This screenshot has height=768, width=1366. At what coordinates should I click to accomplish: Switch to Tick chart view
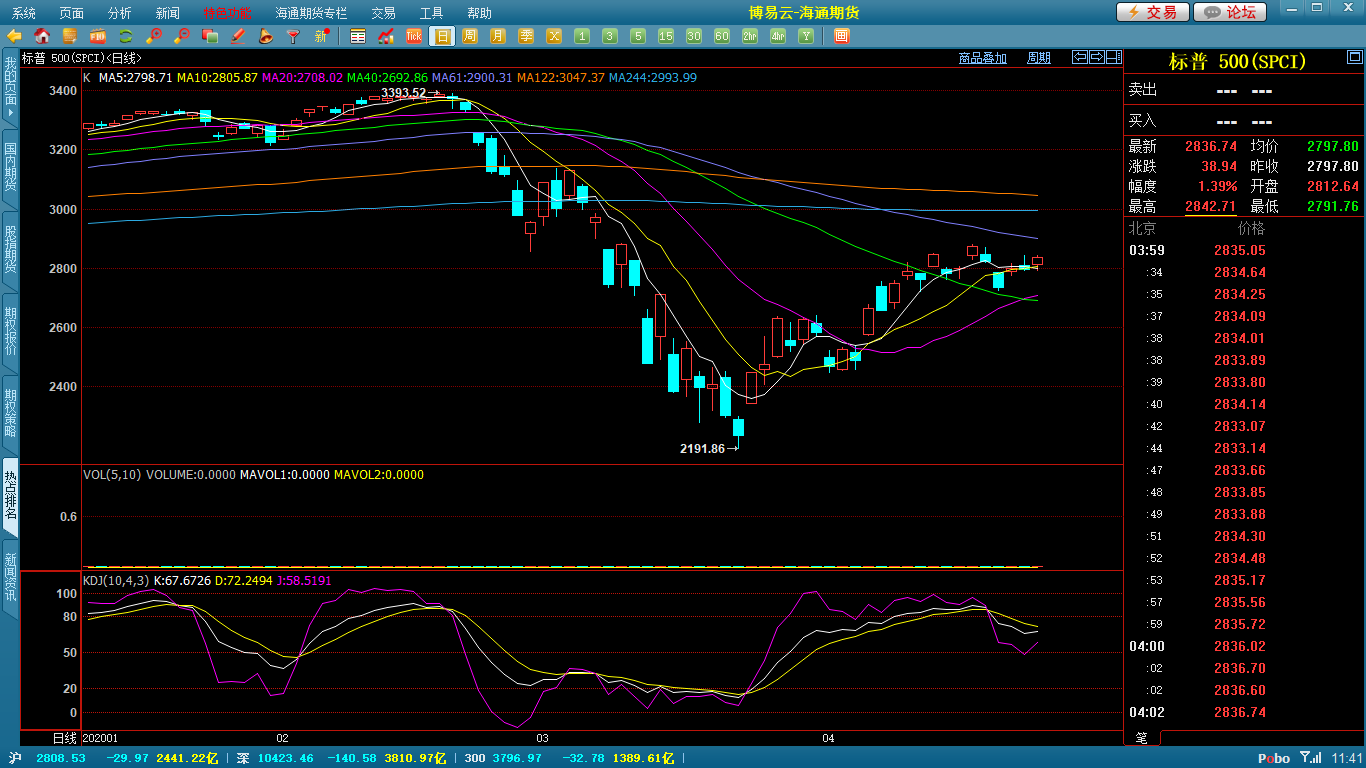tap(414, 36)
